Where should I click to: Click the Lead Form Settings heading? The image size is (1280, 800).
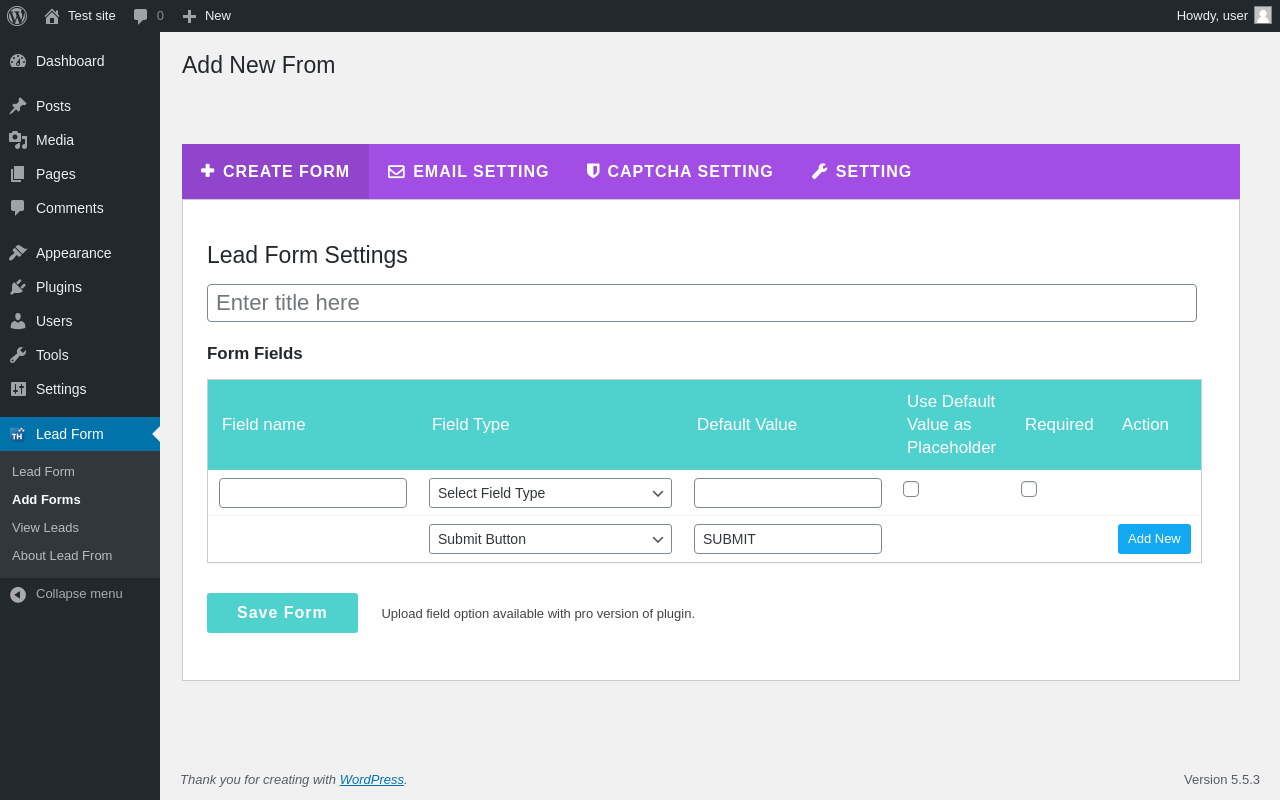point(307,255)
